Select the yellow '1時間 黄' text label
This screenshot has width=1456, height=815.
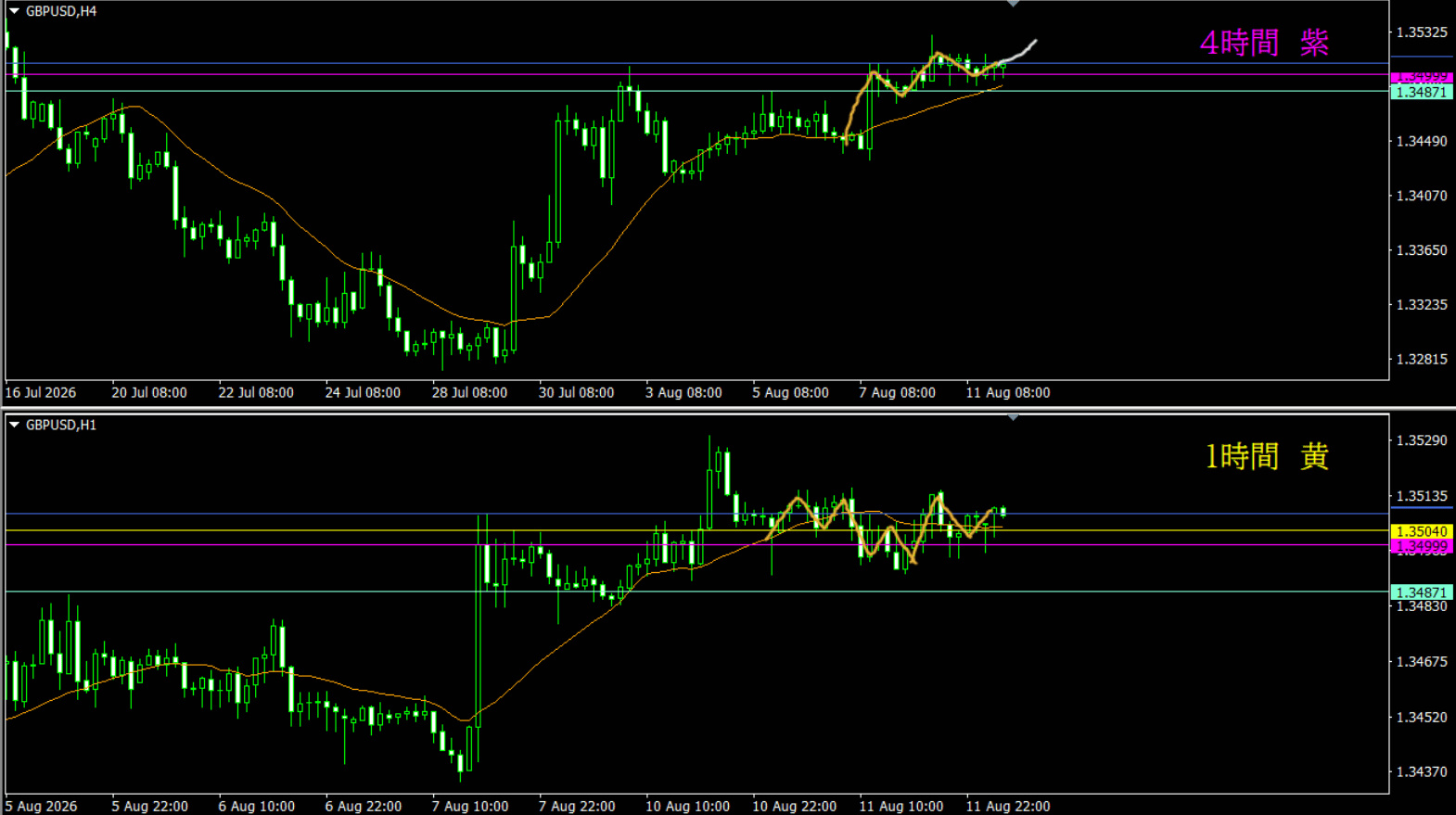click(x=1267, y=456)
